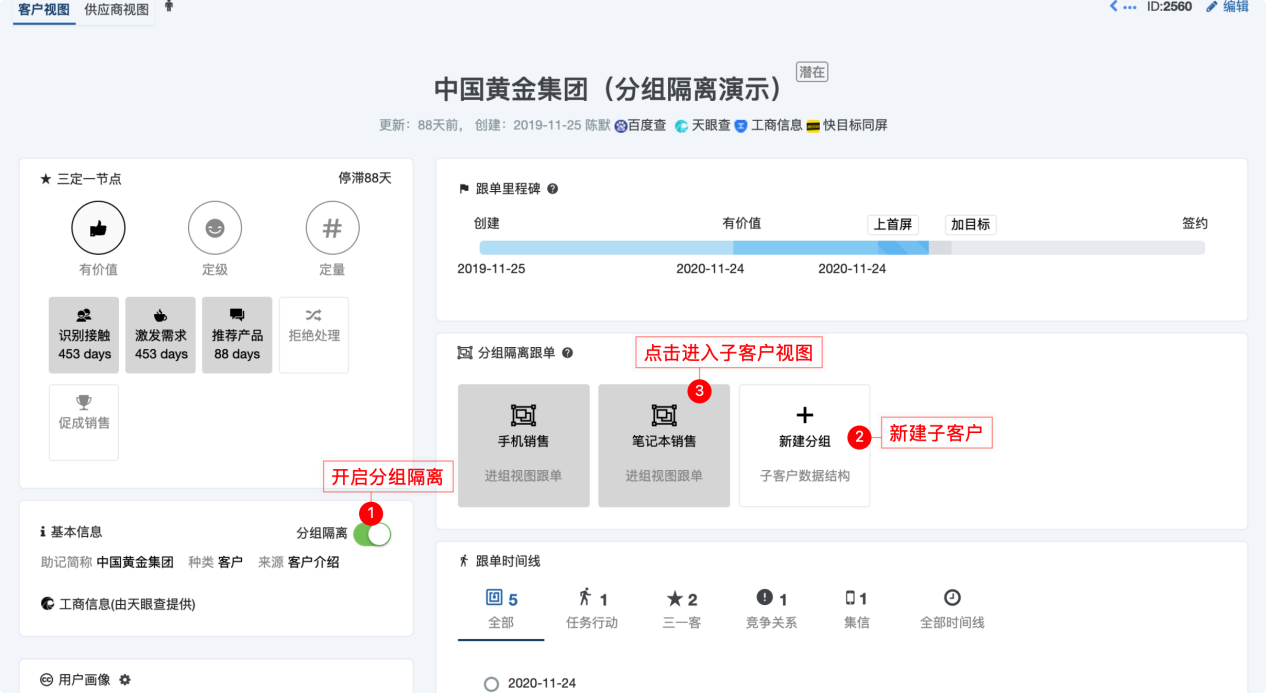Click the help icon beside 分组隔离跟单
This screenshot has height=693, width=1266.
coord(568,353)
